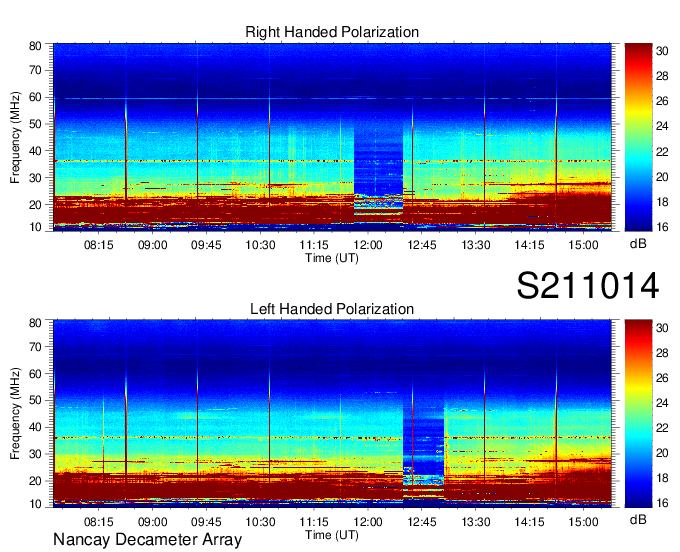Click the 09:45 time tick of the Right Handed plot

click(x=206, y=245)
